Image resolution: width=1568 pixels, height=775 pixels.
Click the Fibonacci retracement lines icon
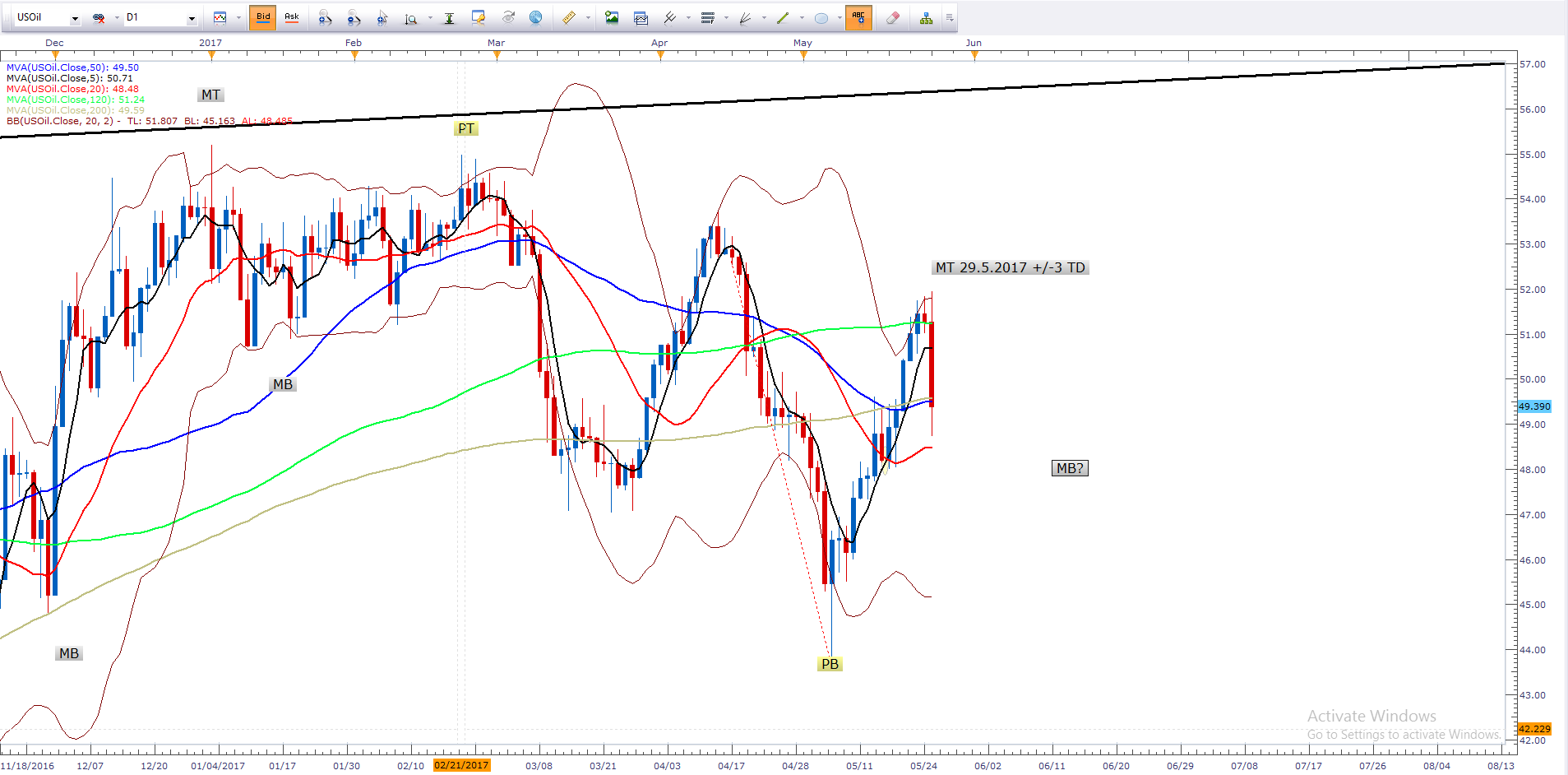[707, 17]
